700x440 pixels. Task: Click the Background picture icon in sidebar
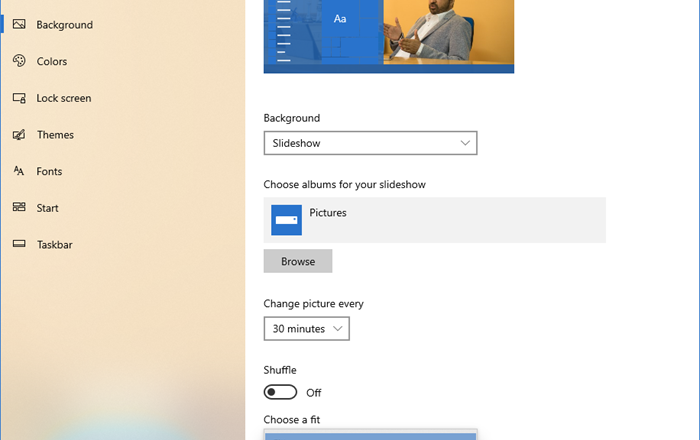coord(19,24)
